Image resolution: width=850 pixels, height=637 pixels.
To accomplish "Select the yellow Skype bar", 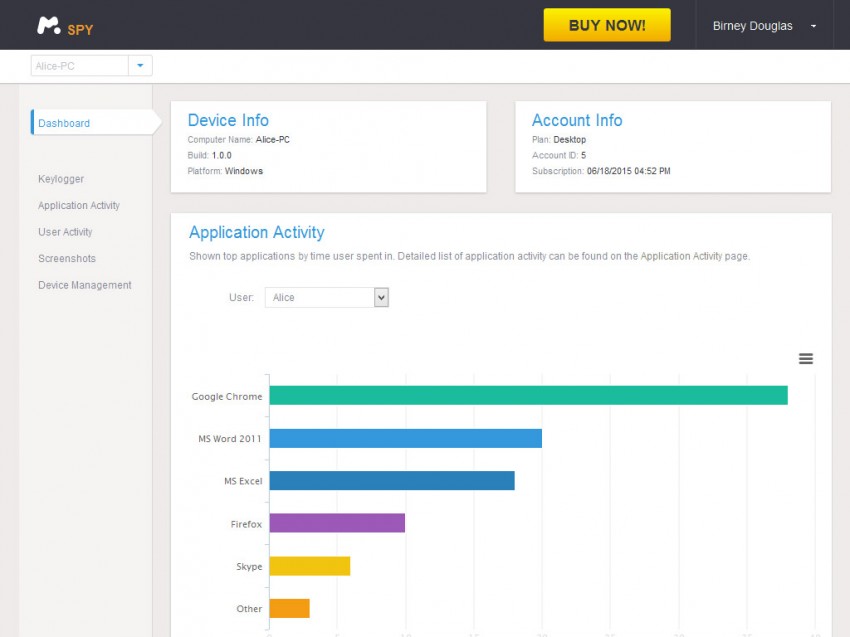I will click(310, 566).
